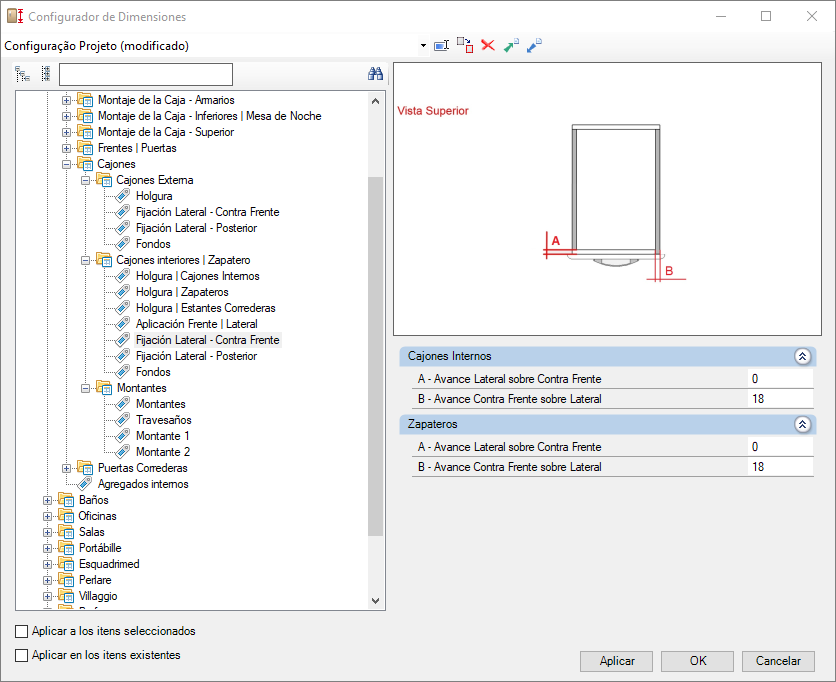Select the Perlare tree item
836x682 pixels.
click(95, 580)
